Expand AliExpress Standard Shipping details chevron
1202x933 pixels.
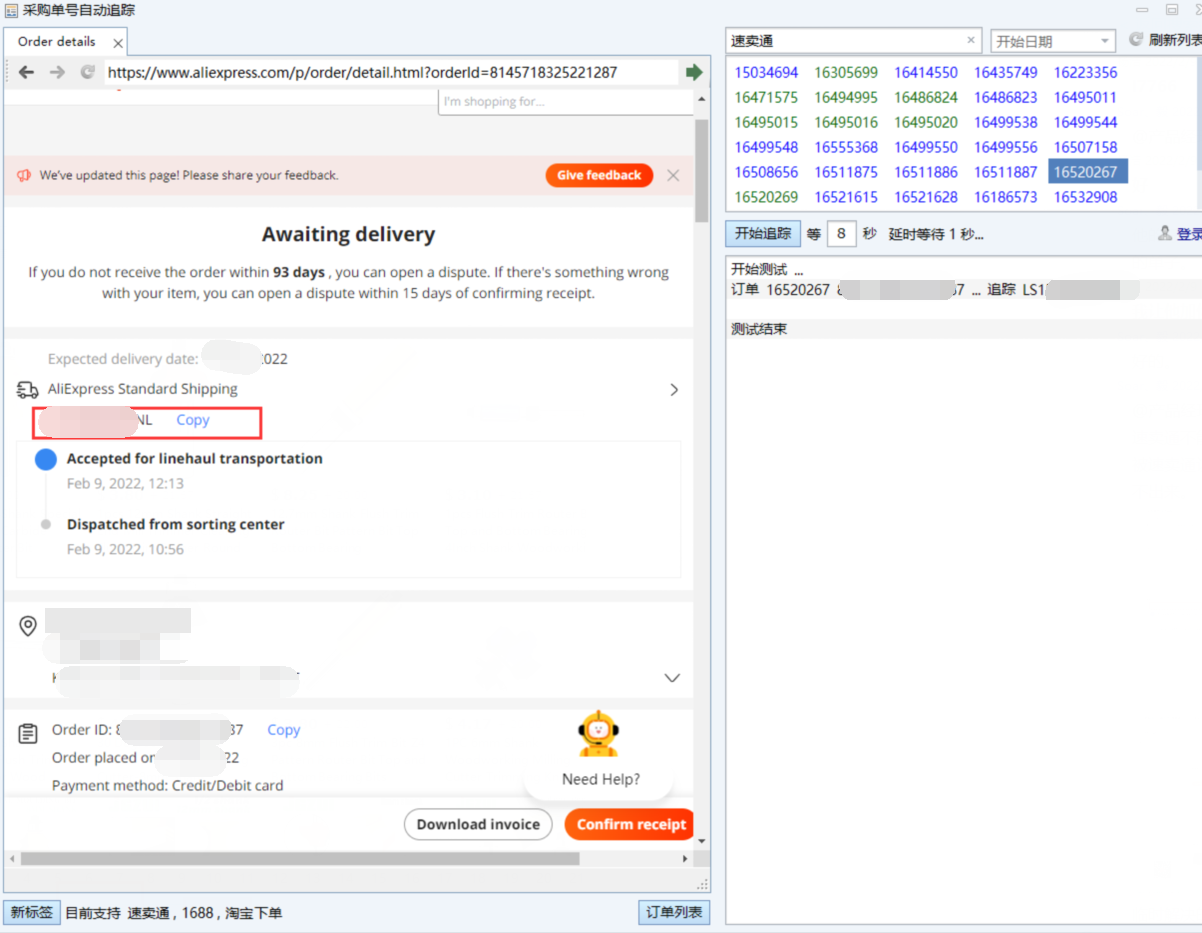[x=674, y=390]
